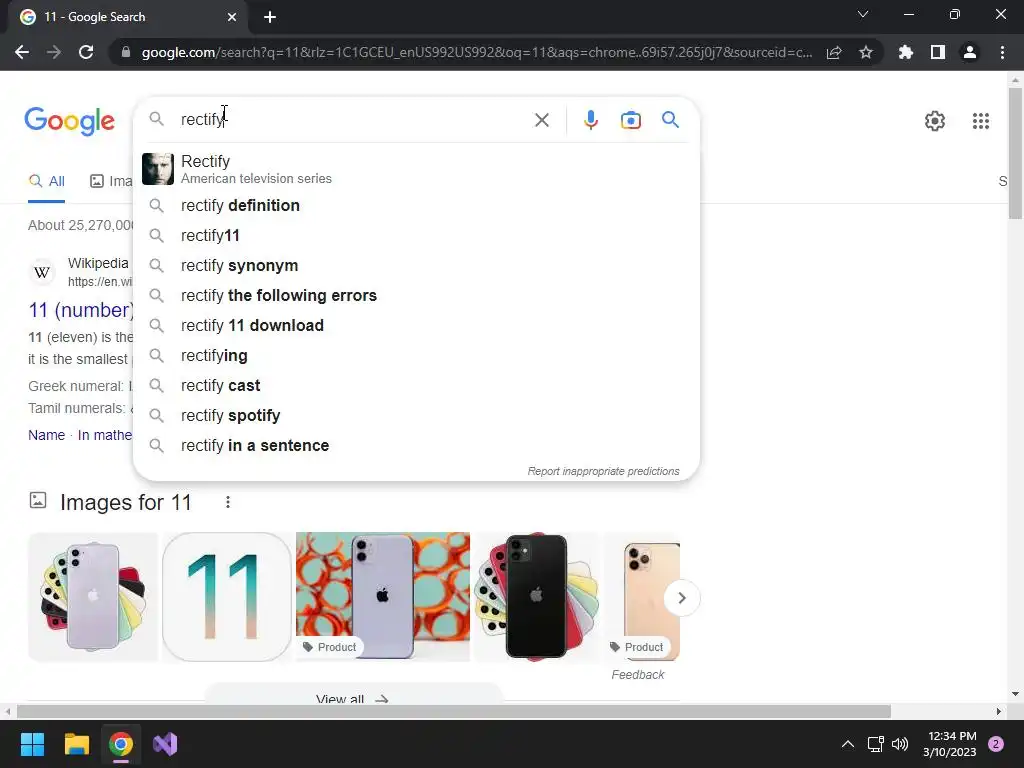1024x768 pixels.
Task: Open the iOS 11 logo thumbnail
Action: click(227, 597)
